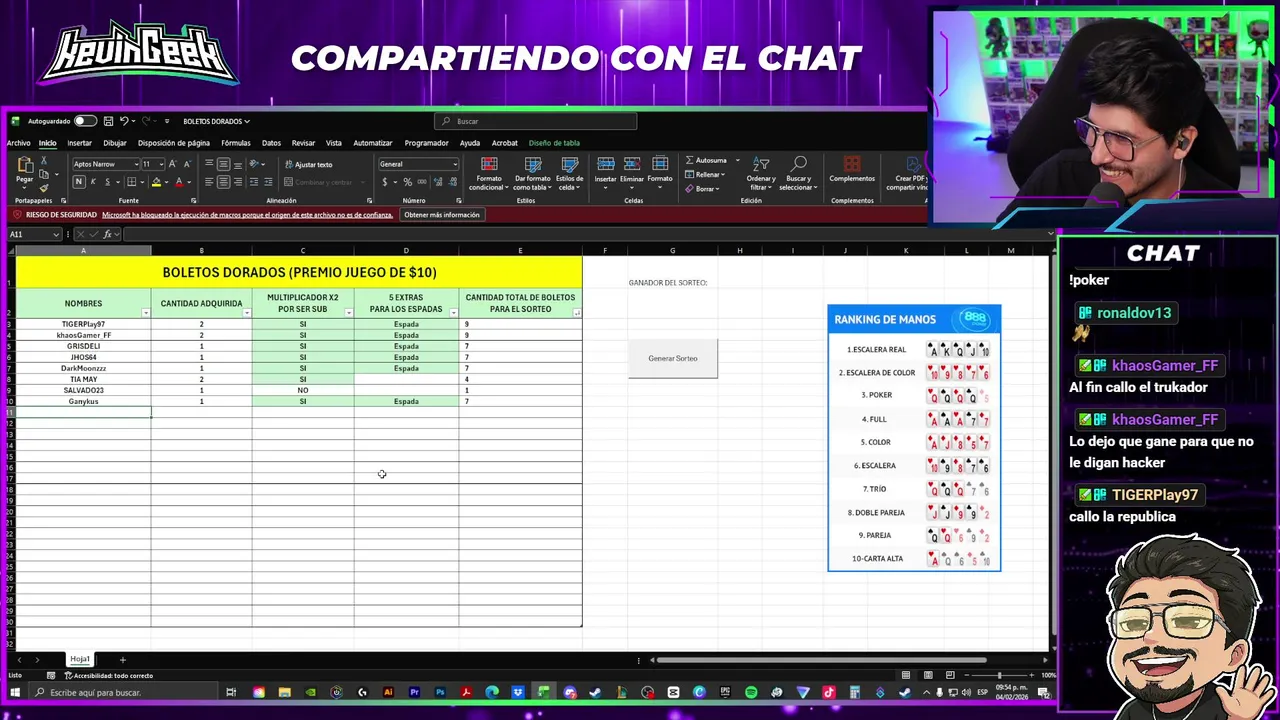Switch to the Programador tab

click(426, 143)
